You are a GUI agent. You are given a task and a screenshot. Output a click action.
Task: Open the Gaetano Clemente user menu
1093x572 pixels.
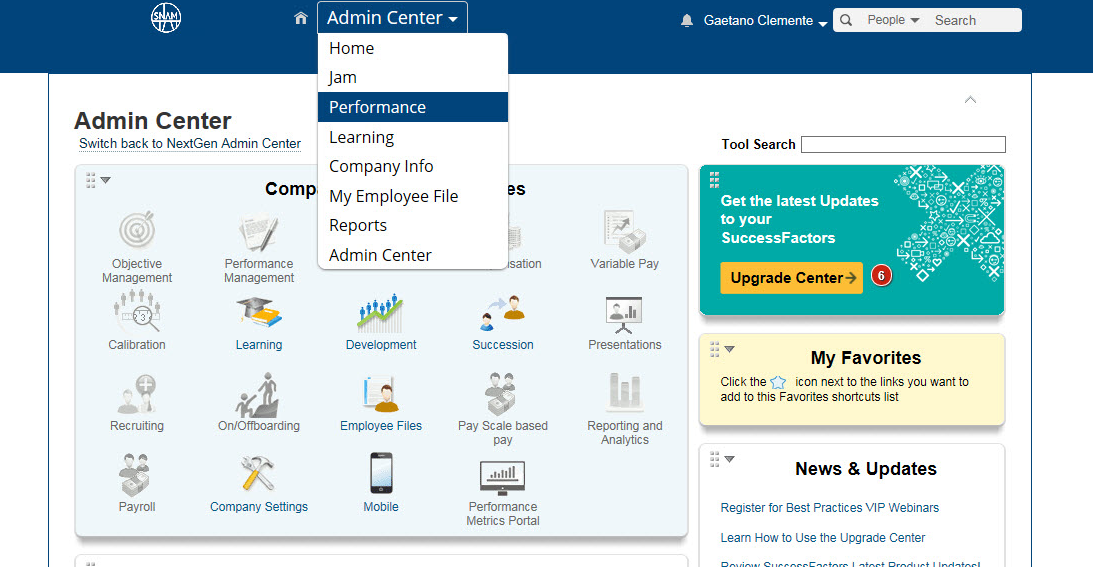click(765, 21)
